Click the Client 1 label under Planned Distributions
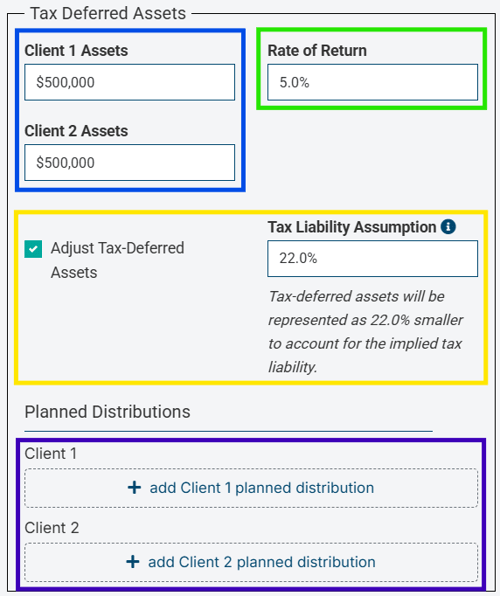The height and width of the screenshot is (596, 500). (51, 453)
